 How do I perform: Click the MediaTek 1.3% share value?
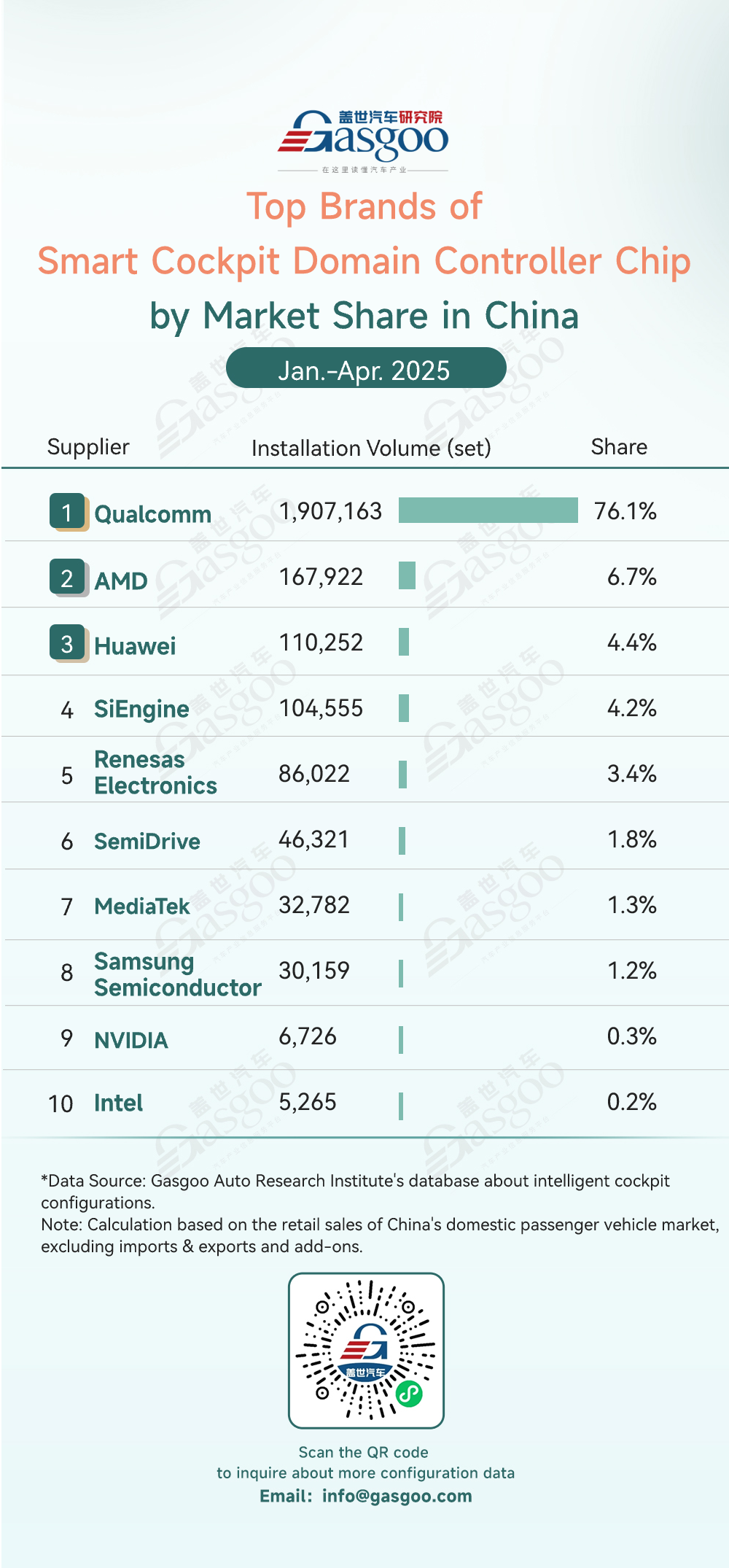click(x=632, y=905)
